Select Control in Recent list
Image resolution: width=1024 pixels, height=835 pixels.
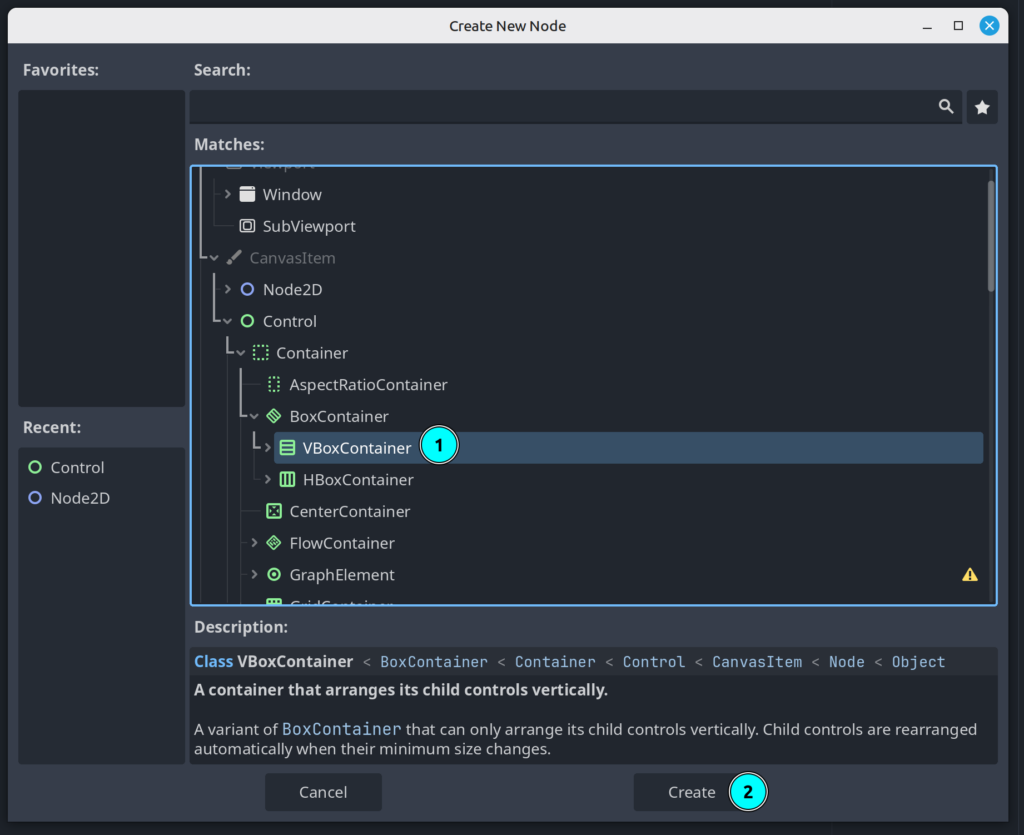(x=77, y=467)
